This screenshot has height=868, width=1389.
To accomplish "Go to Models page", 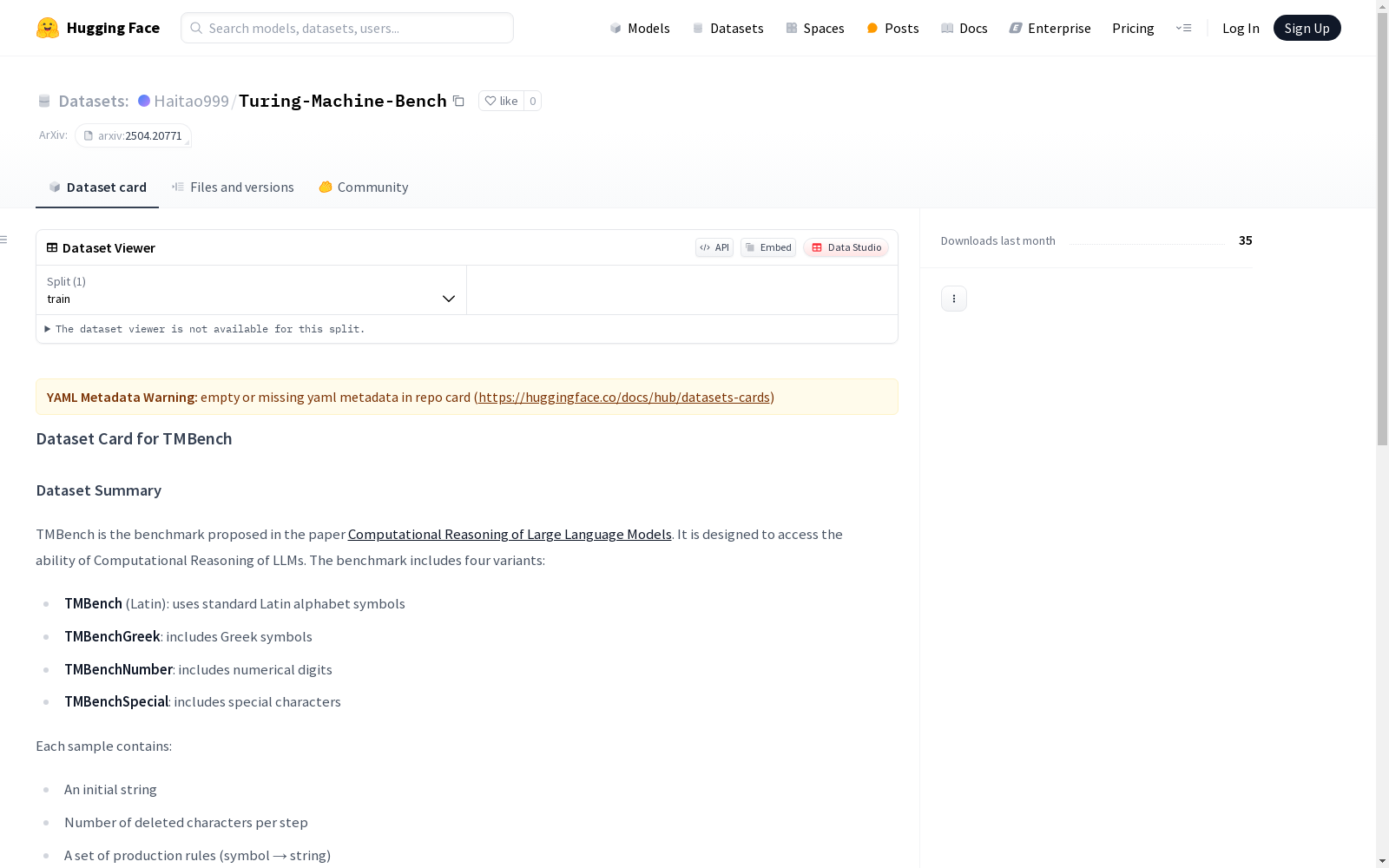I will pos(640,28).
